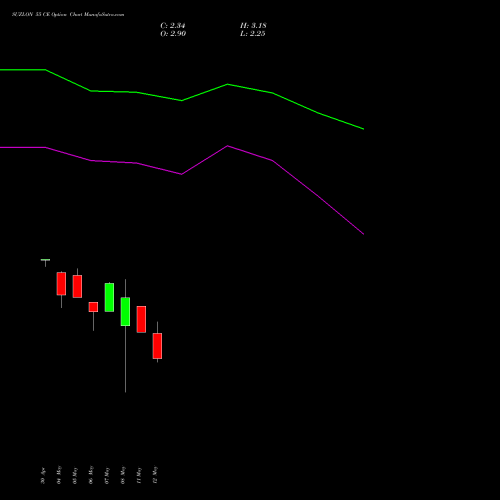Click the 12 May date label
Image resolution: width=500 pixels, height=500 pixels.
[155, 475]
